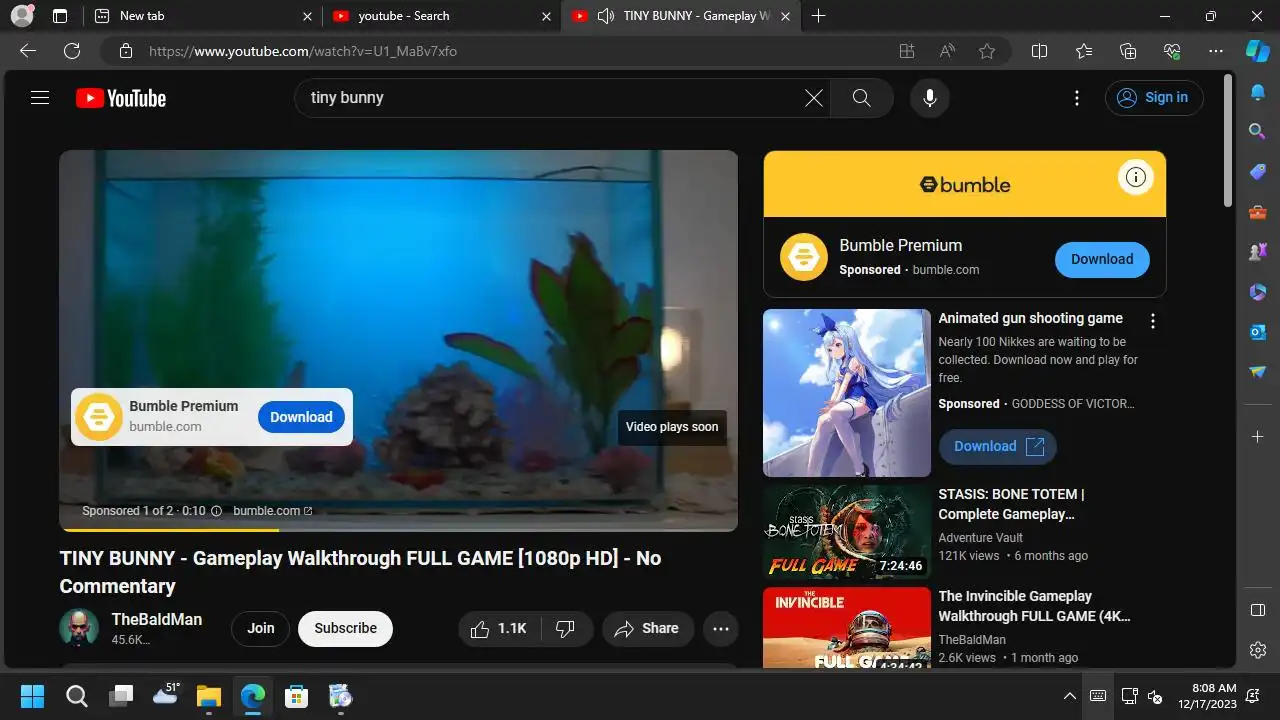
Task: Open the Favorites list toolbar icon
Action: (x=1084, y=51)
